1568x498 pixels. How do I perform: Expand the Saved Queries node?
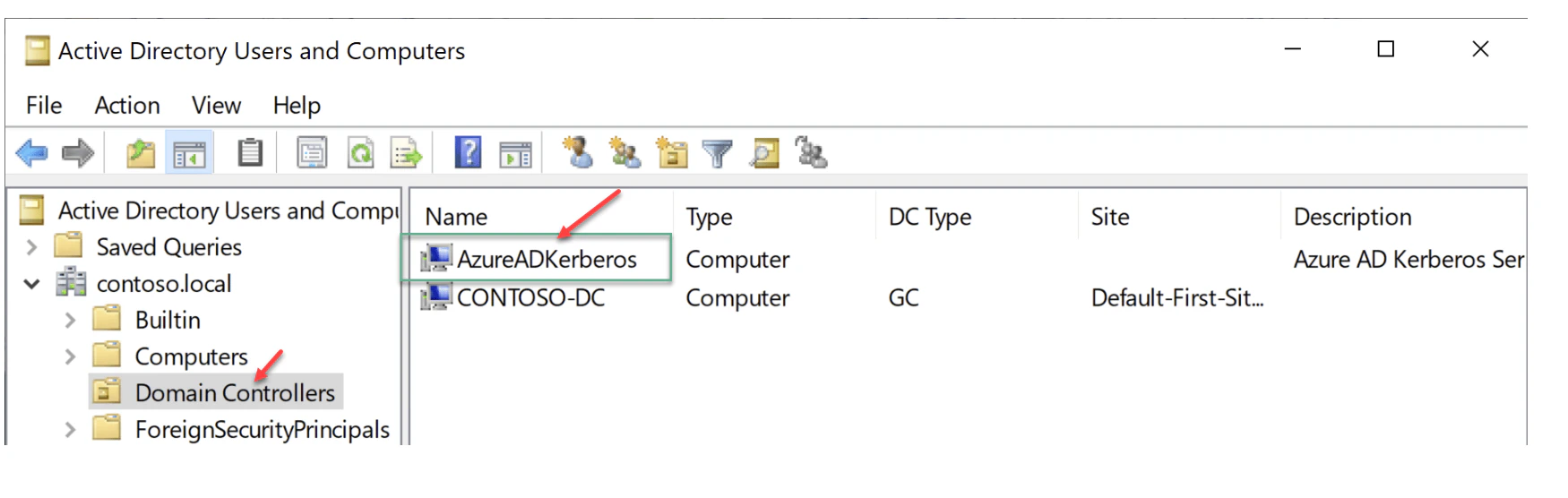(32, 246)
